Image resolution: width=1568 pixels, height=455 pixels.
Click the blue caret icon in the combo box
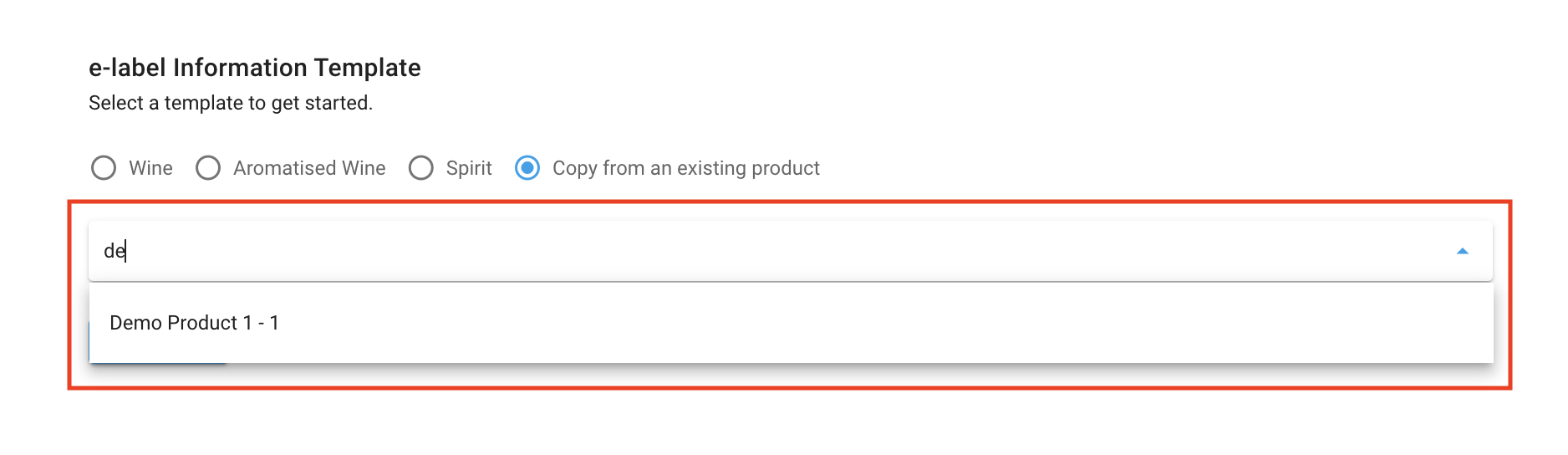pos(1462,251)
